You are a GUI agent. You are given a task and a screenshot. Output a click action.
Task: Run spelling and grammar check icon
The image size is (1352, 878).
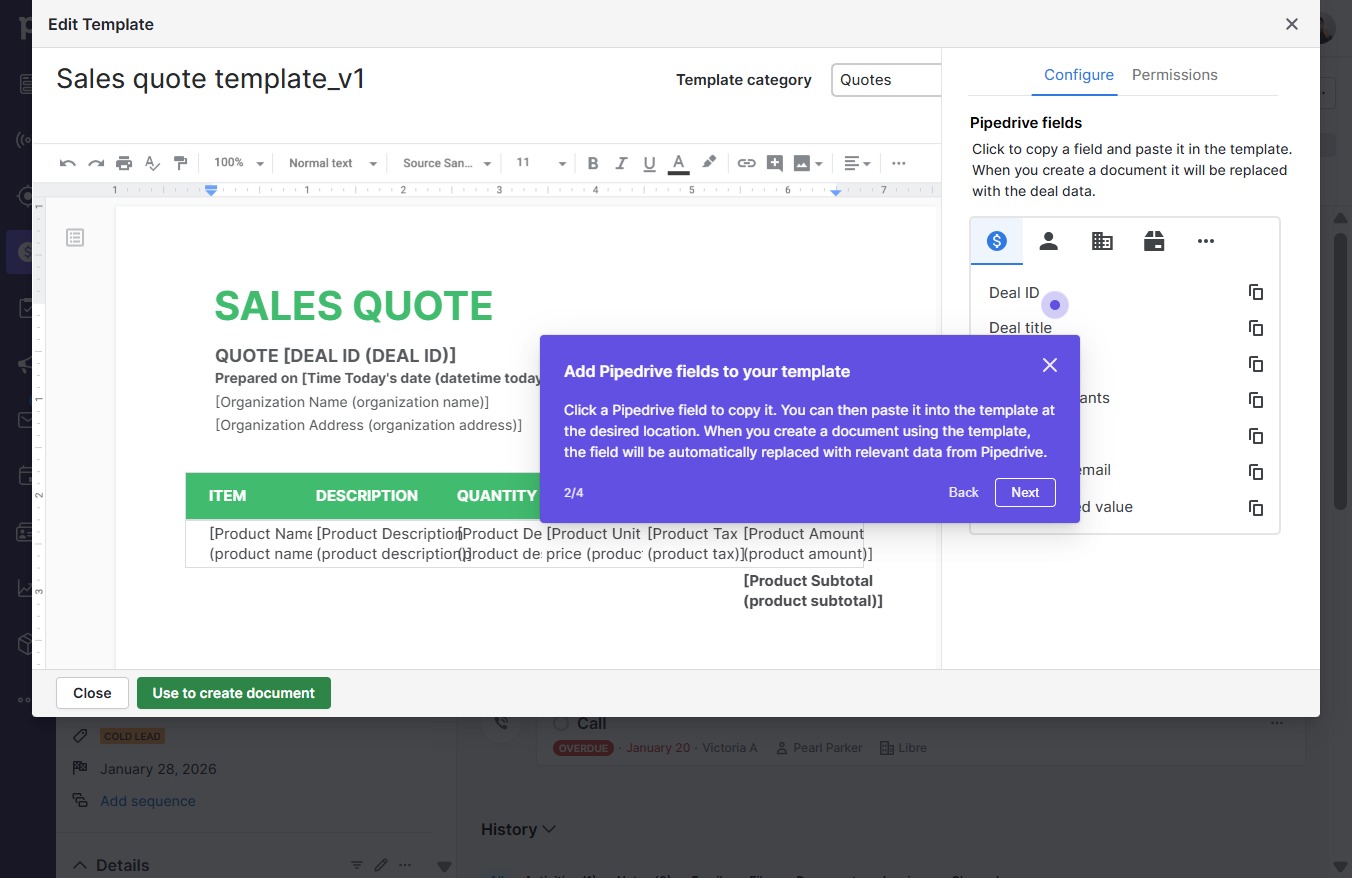coord(152,163)
